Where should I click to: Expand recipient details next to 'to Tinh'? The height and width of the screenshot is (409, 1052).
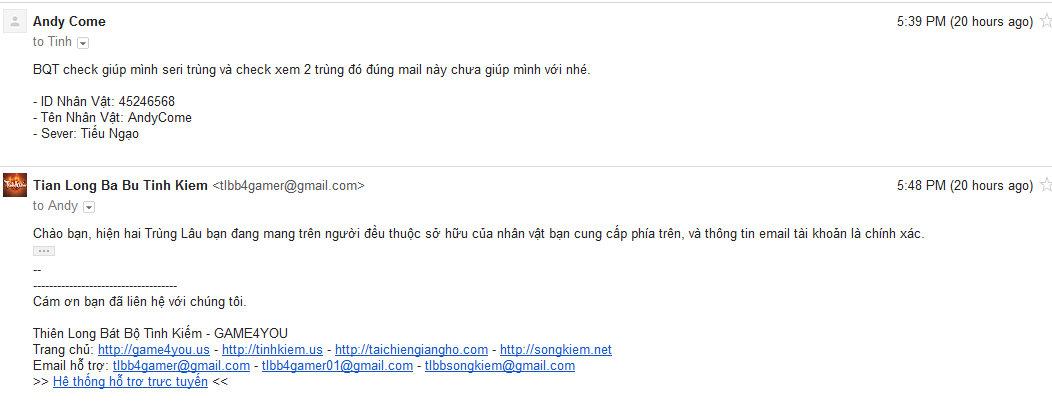point(83,43)
